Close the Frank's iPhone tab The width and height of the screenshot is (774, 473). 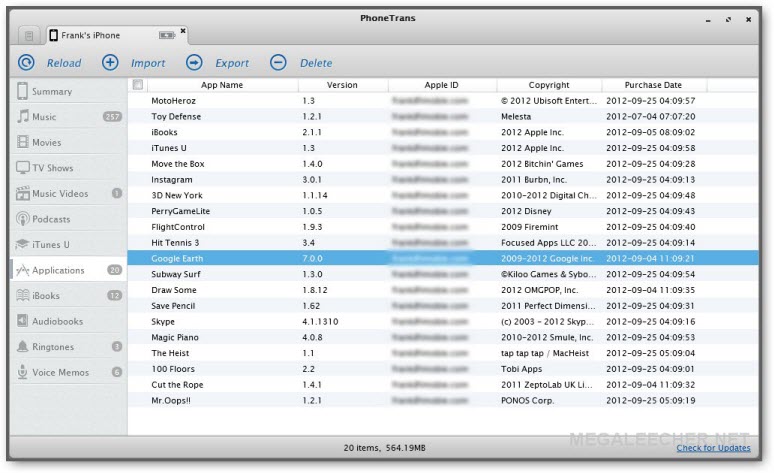click(x=183, y=31)
